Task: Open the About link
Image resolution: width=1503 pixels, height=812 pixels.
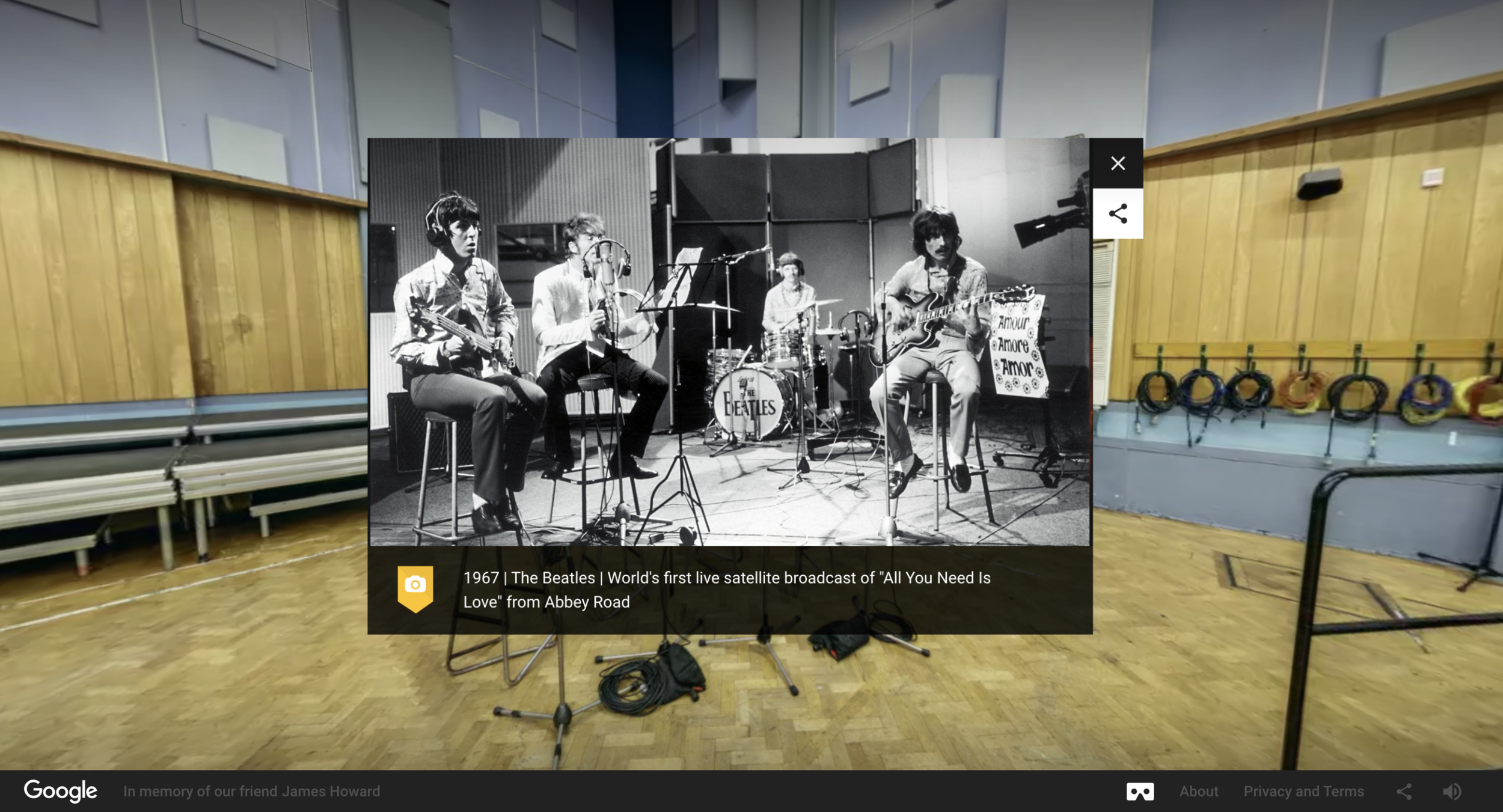Action: pyautogui.click(x=1198, y=791)
